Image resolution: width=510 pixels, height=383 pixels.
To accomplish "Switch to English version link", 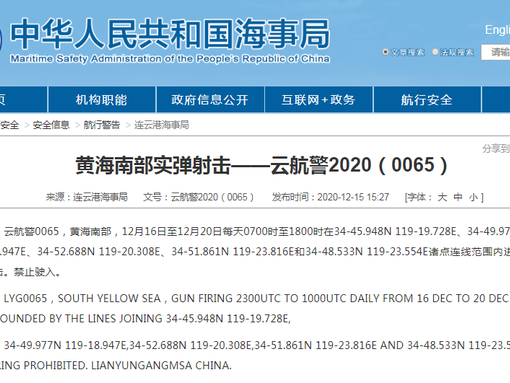I will 497,30.
